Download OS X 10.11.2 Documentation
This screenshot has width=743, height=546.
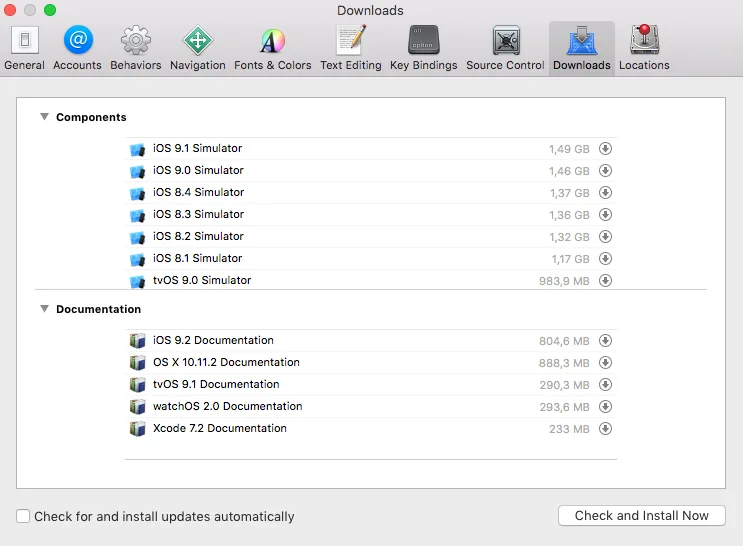pyautogui.click(x=605, y=363)
